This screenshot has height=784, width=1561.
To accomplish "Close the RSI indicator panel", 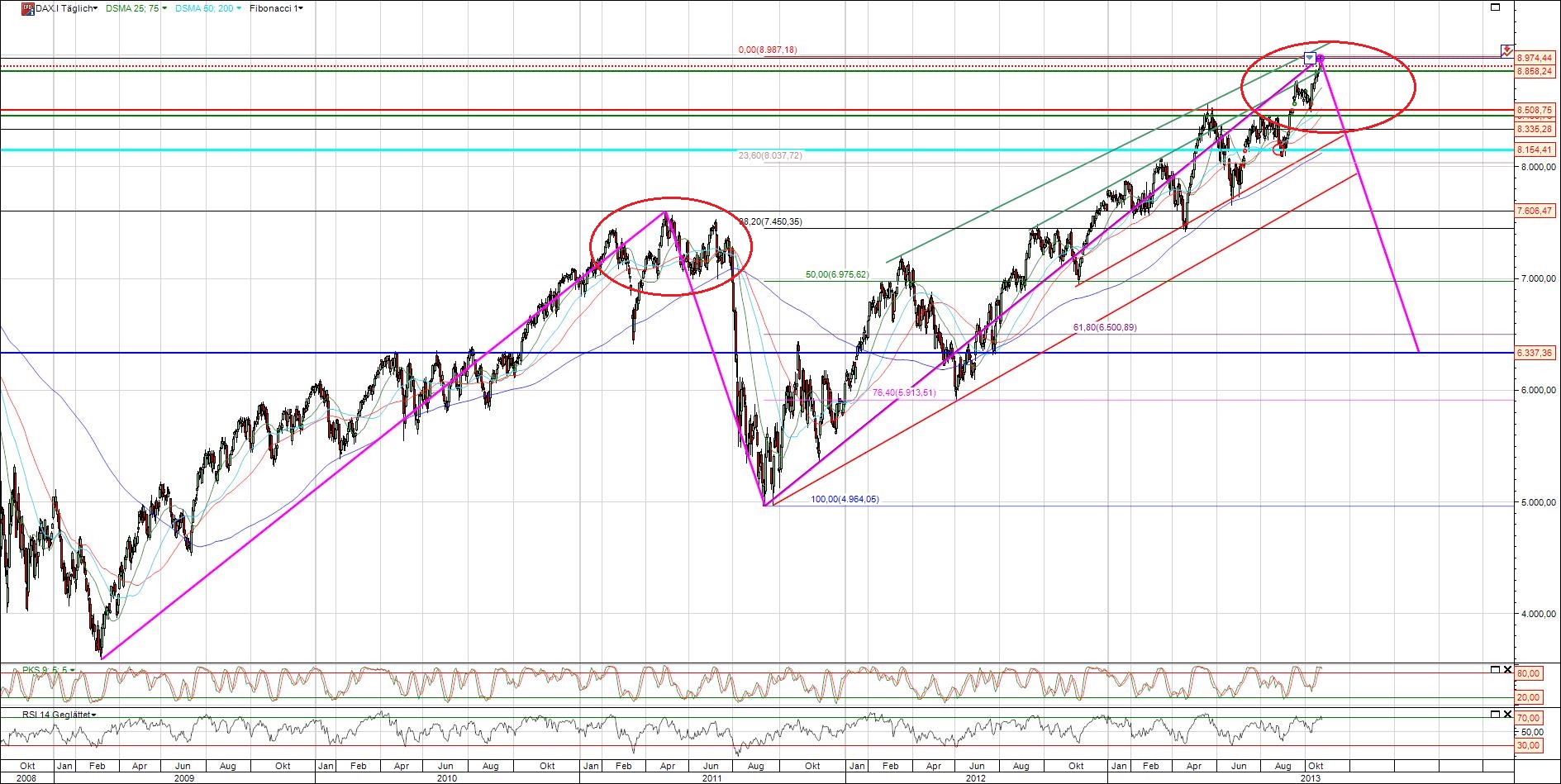I will (1507, 714).
